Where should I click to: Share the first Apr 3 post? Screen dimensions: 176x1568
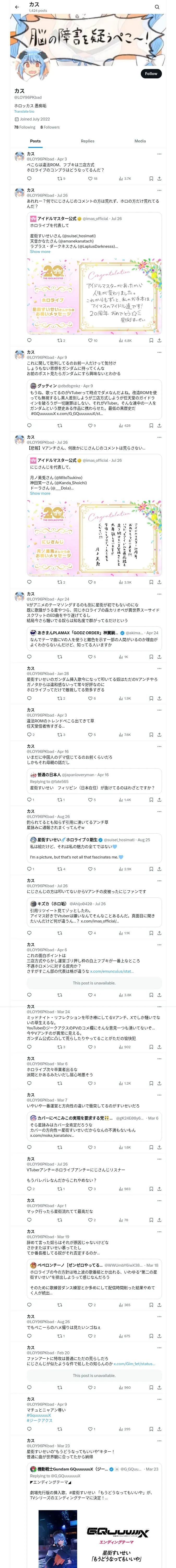click(x=160, y=179)
